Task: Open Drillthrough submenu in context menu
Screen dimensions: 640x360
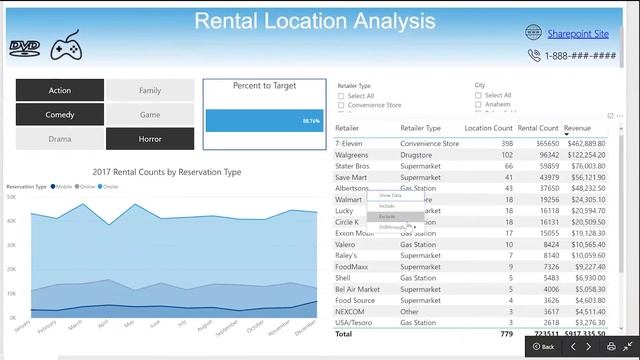Action: pyautogui.click(x=395, y=227)
